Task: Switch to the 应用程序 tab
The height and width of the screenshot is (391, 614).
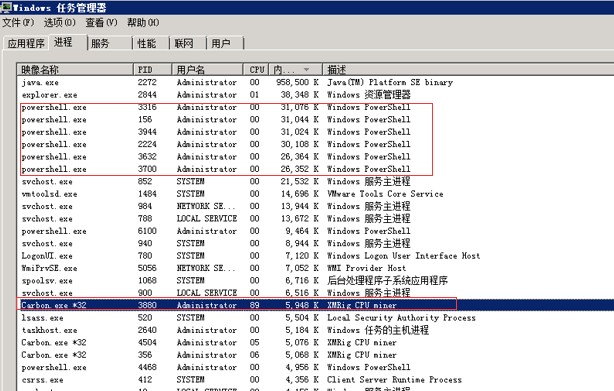Action: [26, 43]
